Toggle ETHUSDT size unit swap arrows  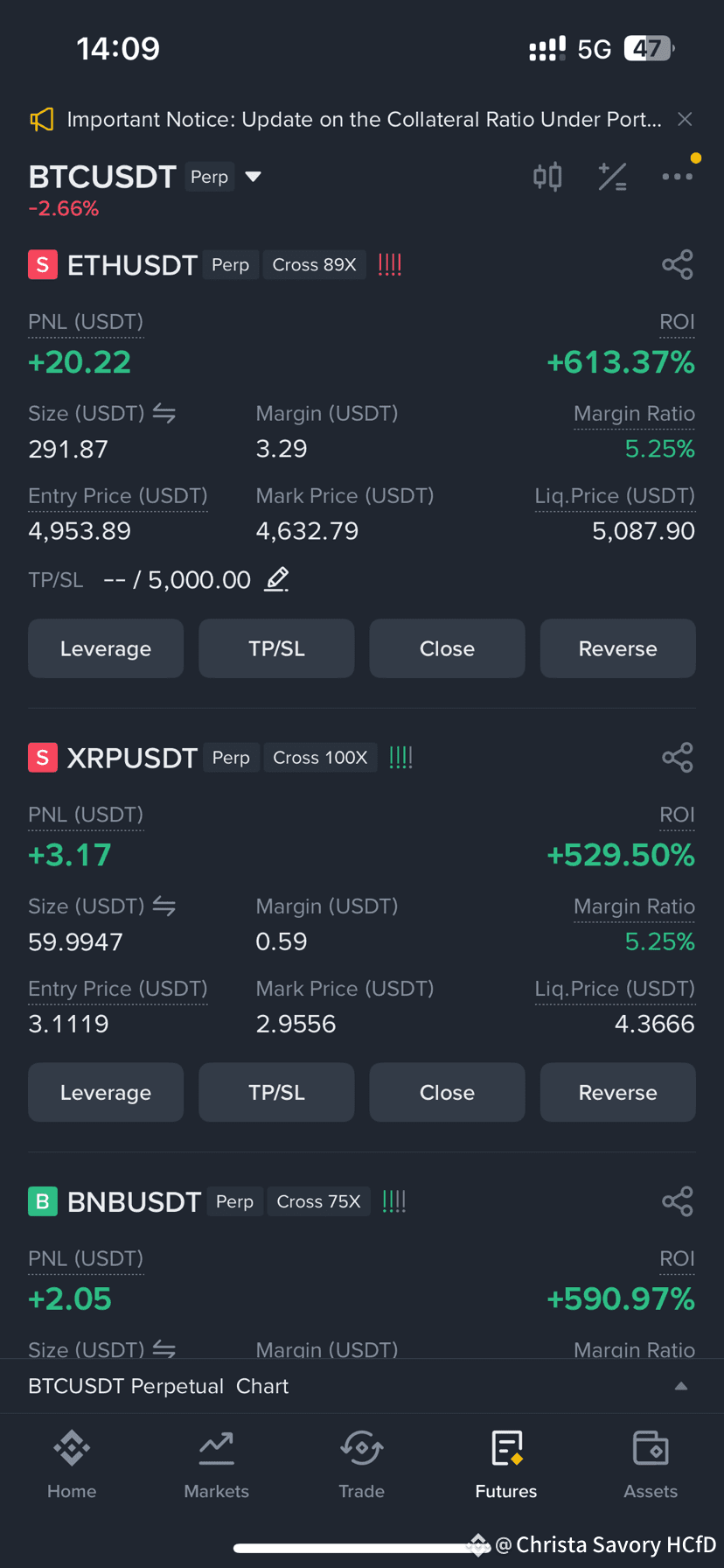click(164, 413)
